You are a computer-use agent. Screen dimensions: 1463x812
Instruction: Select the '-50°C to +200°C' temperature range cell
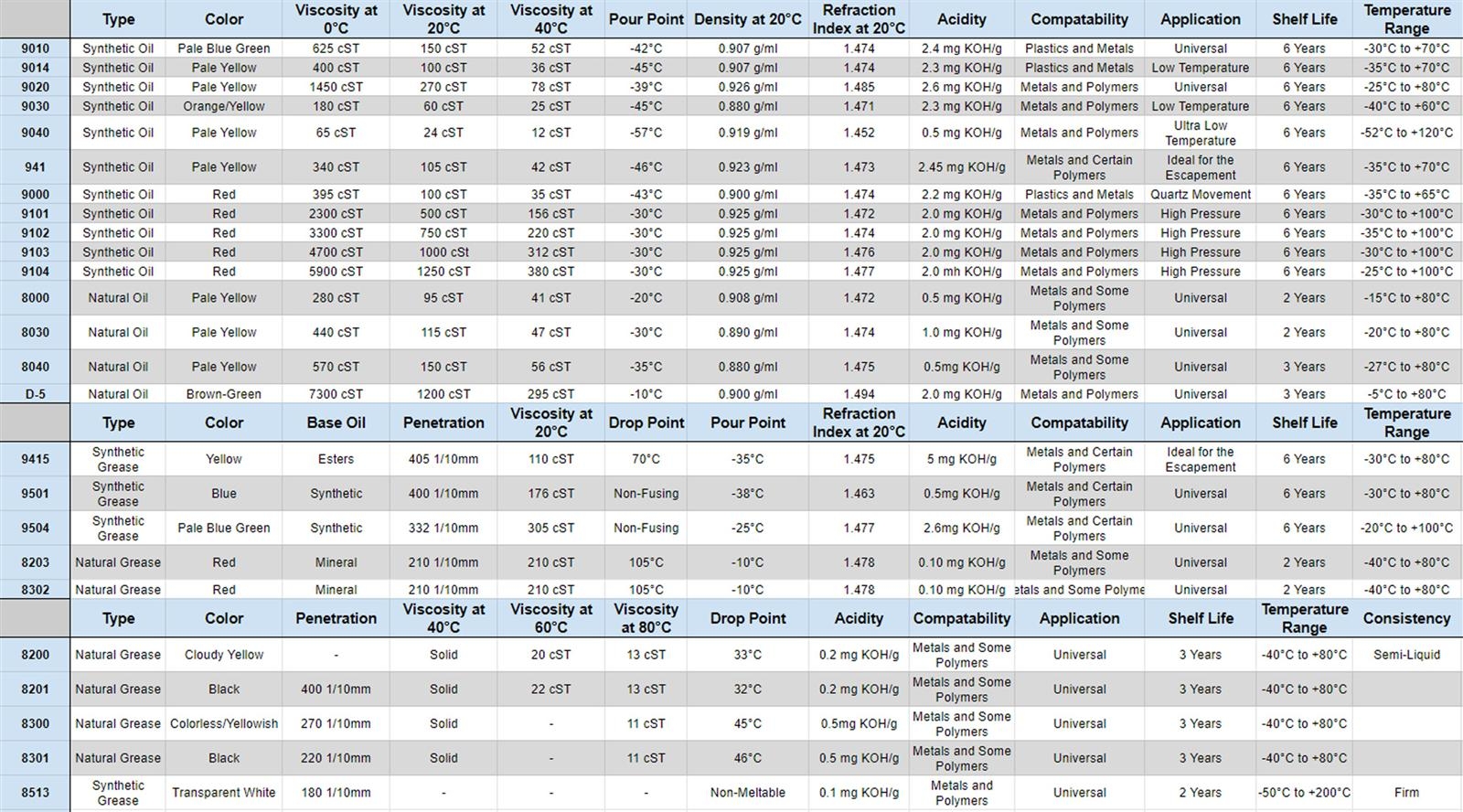pyautogui.click(x=1304, y=793)
